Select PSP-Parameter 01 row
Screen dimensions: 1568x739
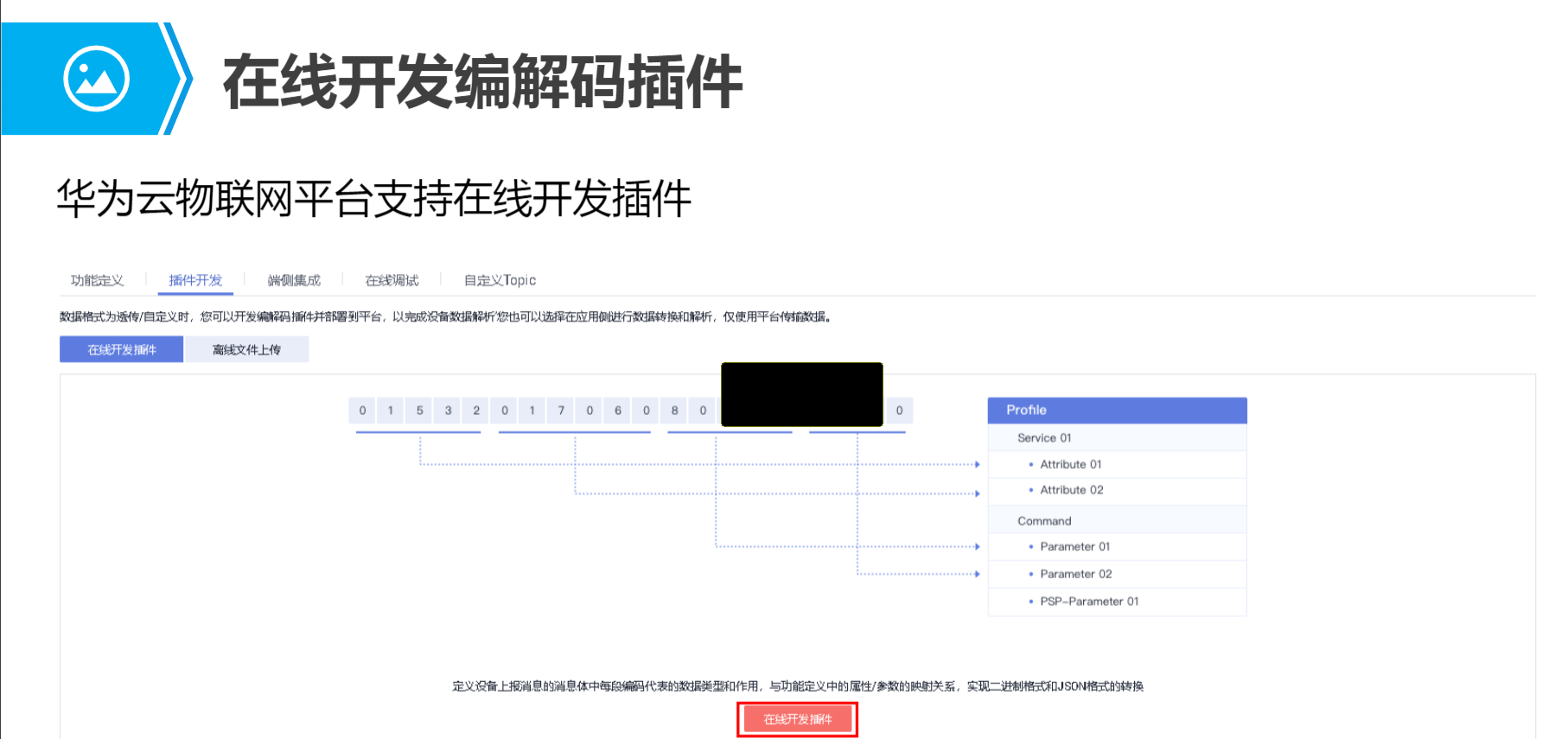pos(1117,602)
